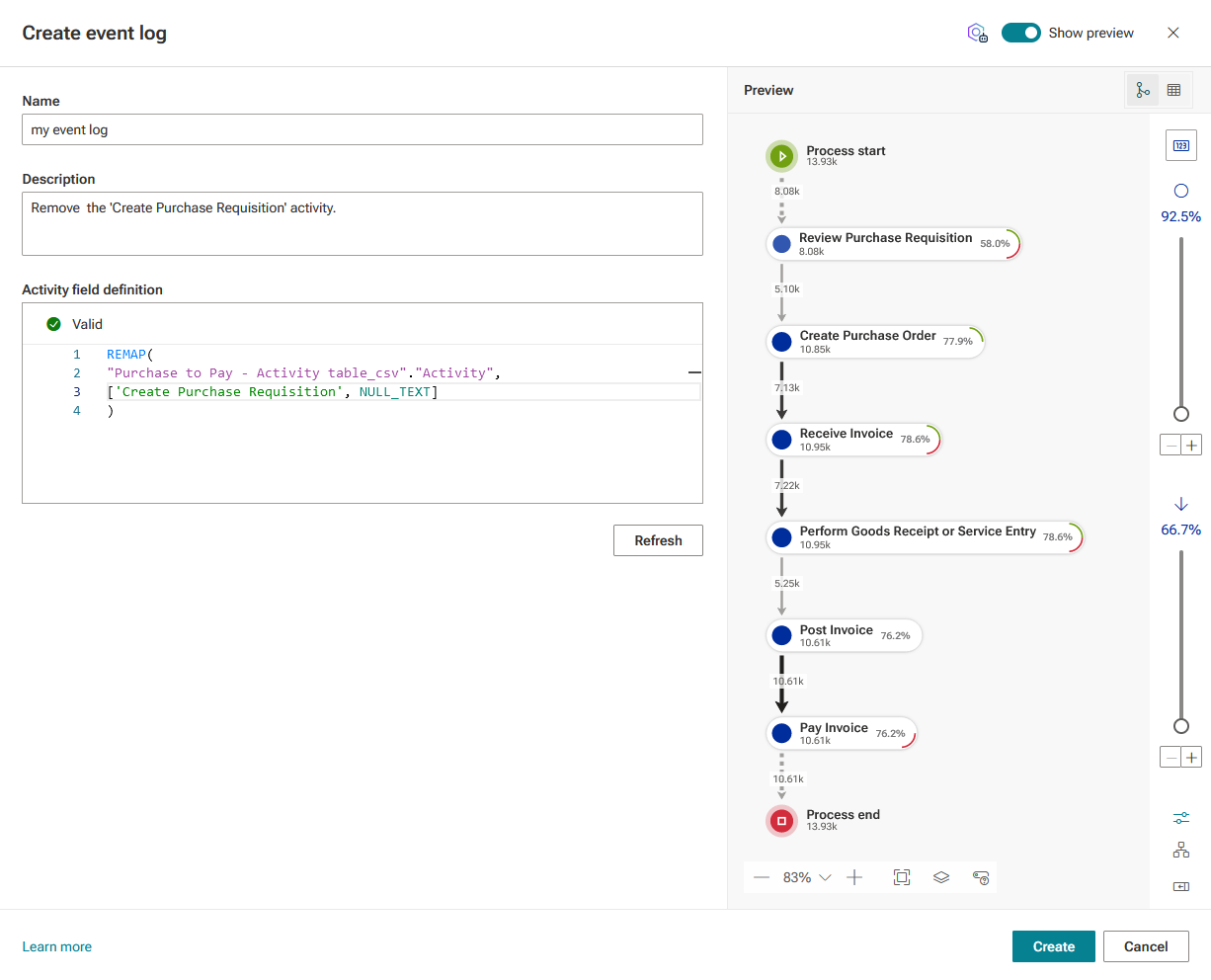Screen dimensions: 1211x980
Task: Click the numeric metric display icon
Action: (1181, 145)
